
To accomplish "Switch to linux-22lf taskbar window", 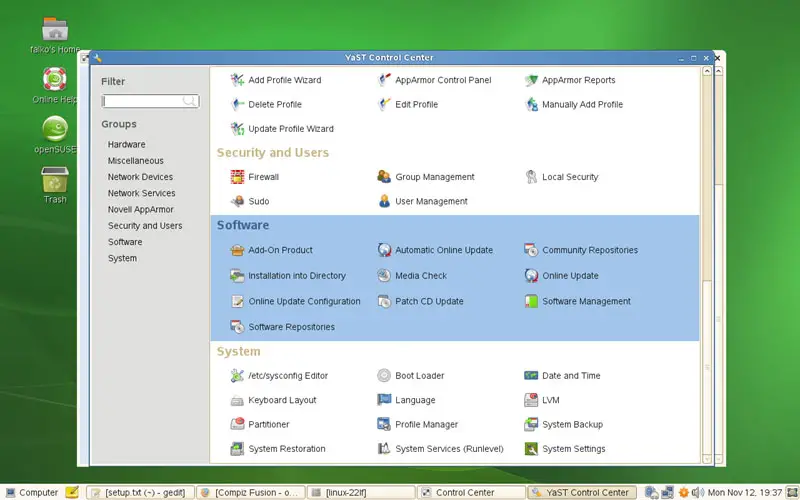I will point(361,492).
